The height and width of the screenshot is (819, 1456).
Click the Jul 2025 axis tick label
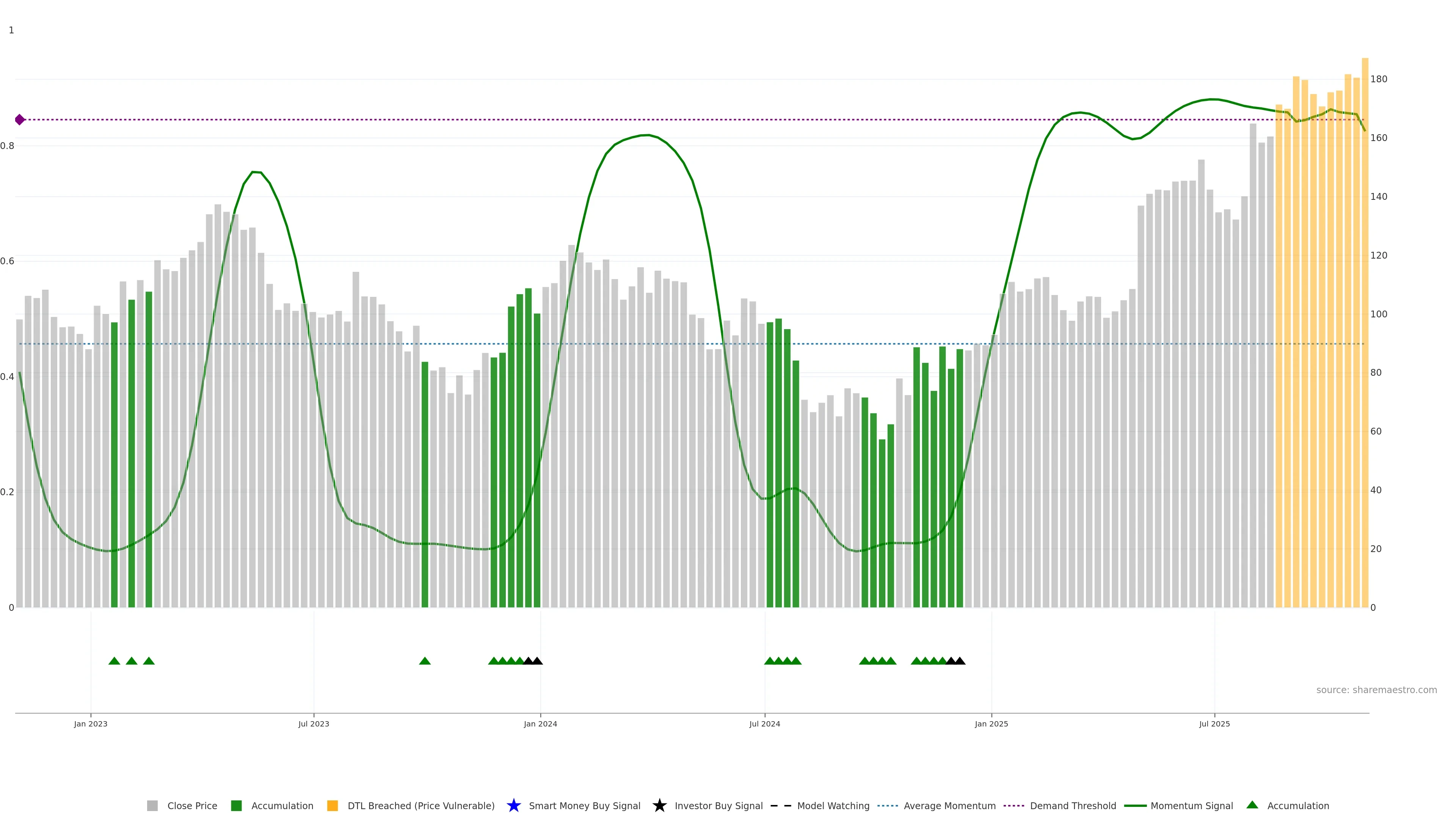point(1214,723)
